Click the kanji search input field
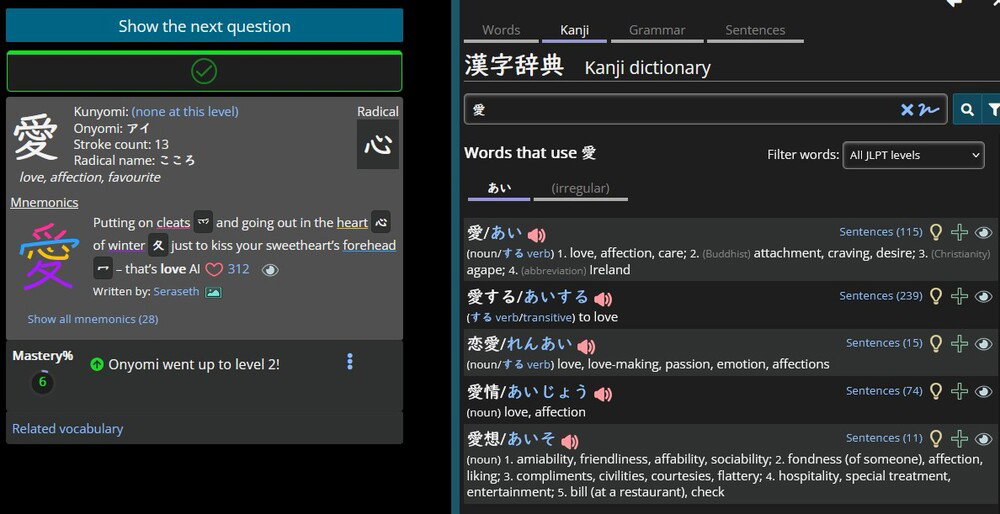Image resolution: width=1000 pixels, height=514 pixels. pyautogui.click(x=680, y=110)
